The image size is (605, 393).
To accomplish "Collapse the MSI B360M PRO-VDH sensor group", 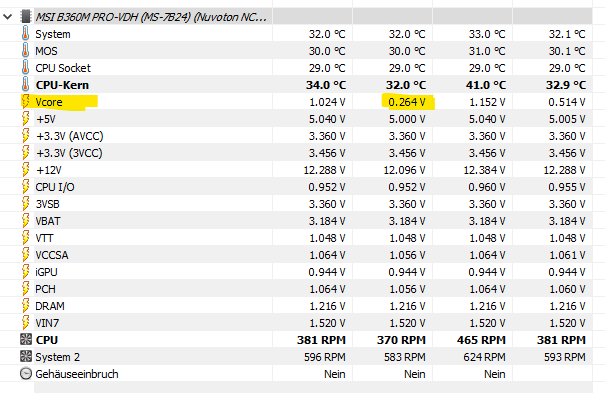I will click(8, 17).
